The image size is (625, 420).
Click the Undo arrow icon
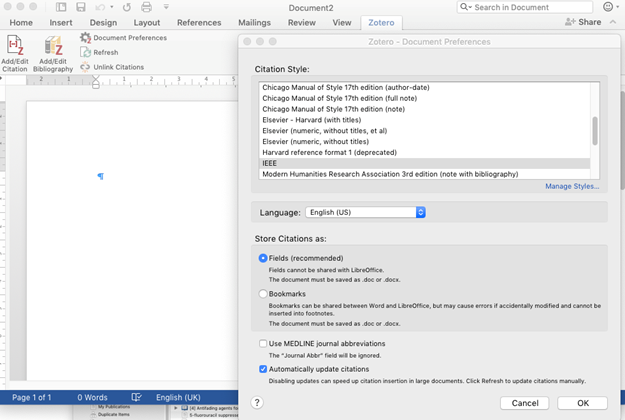click(x=100, y=7)
